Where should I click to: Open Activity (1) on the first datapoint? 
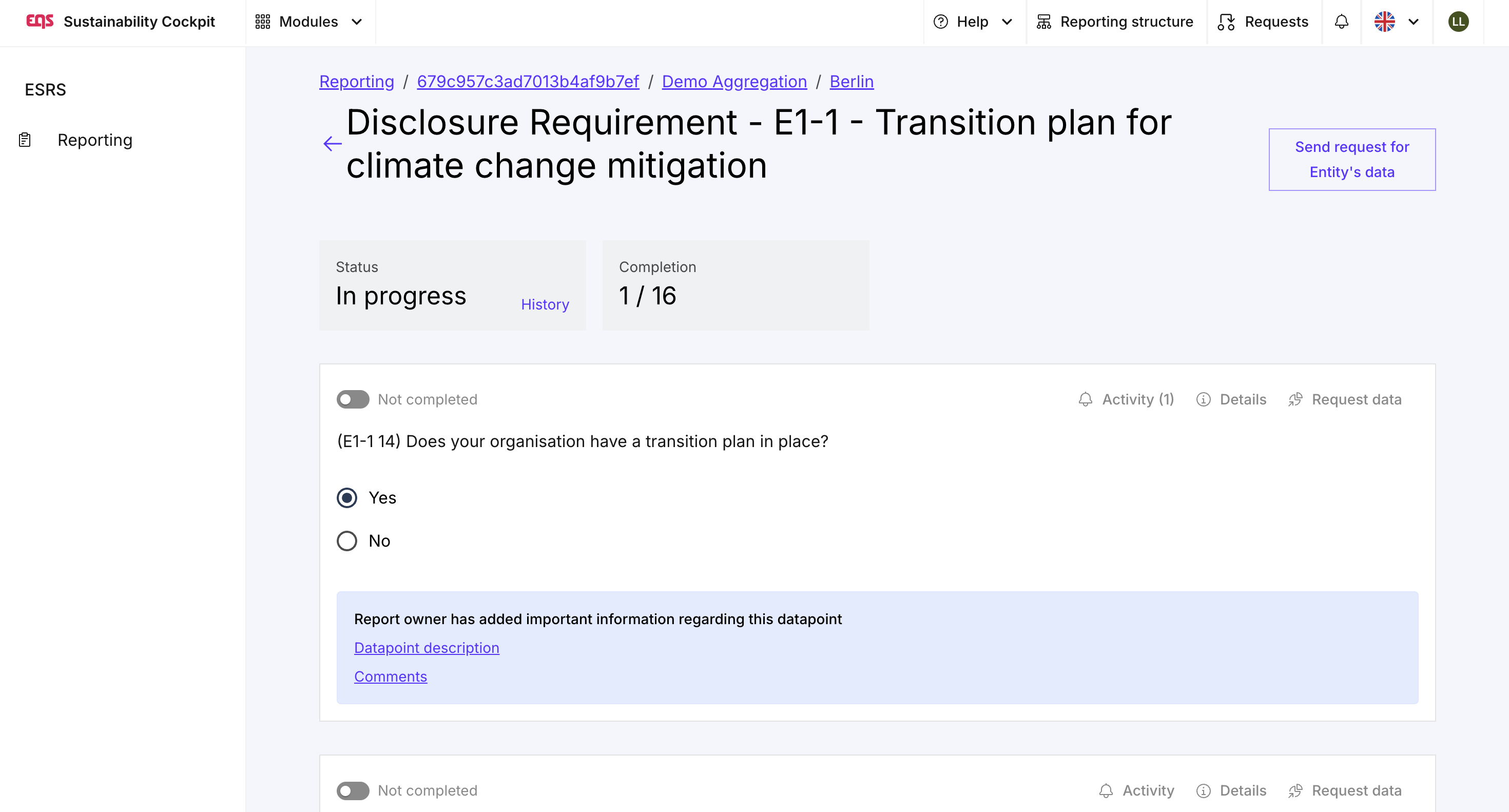pyautogui.click(x=1126, y=399)
